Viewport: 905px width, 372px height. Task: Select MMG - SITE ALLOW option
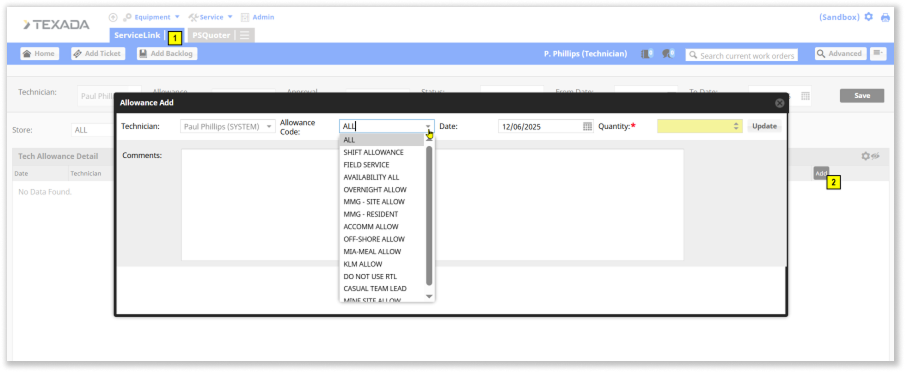(x=382, y=202)
